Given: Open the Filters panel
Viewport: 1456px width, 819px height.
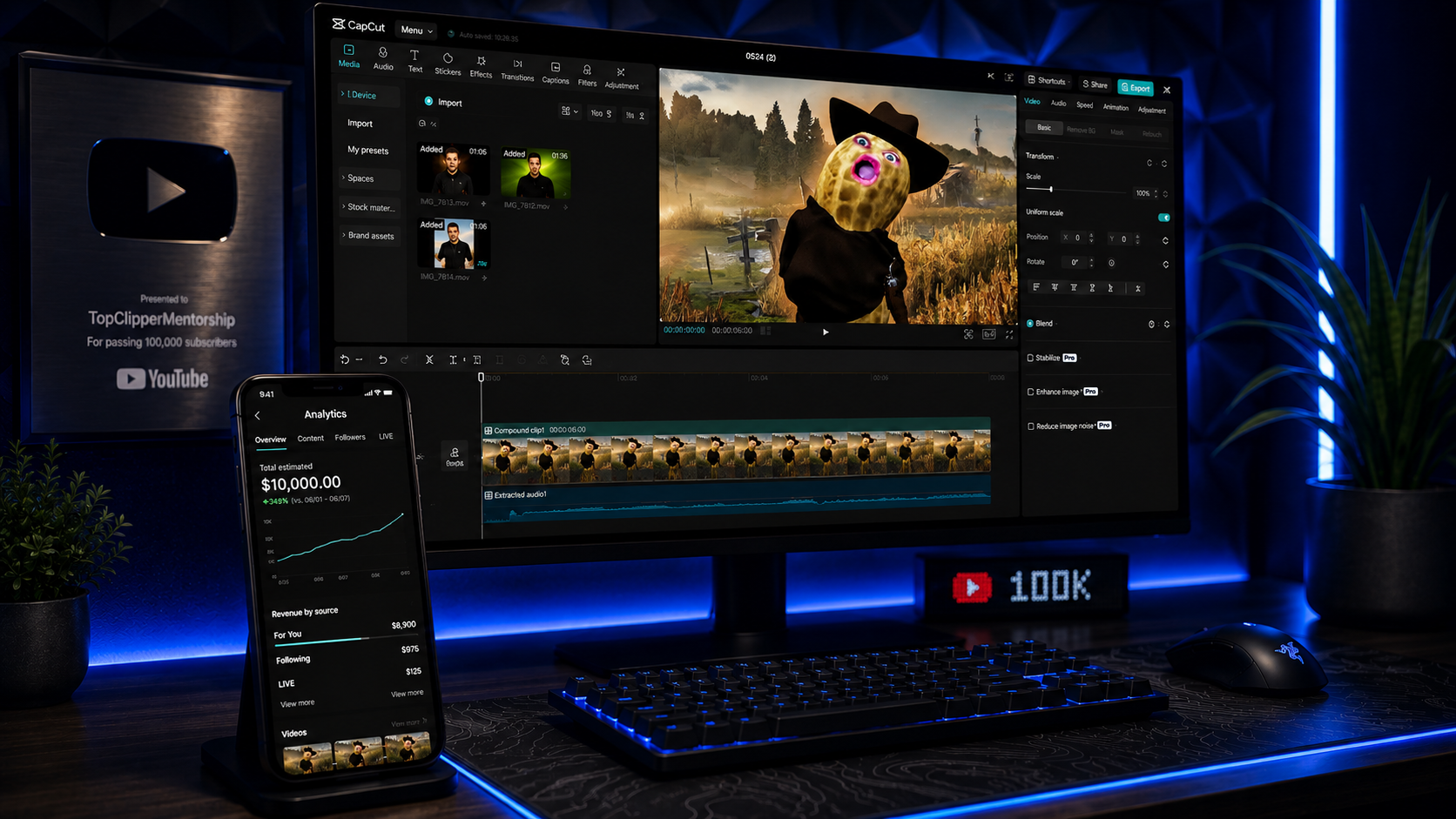Looking at the screenshot, I should pos(587,76).
